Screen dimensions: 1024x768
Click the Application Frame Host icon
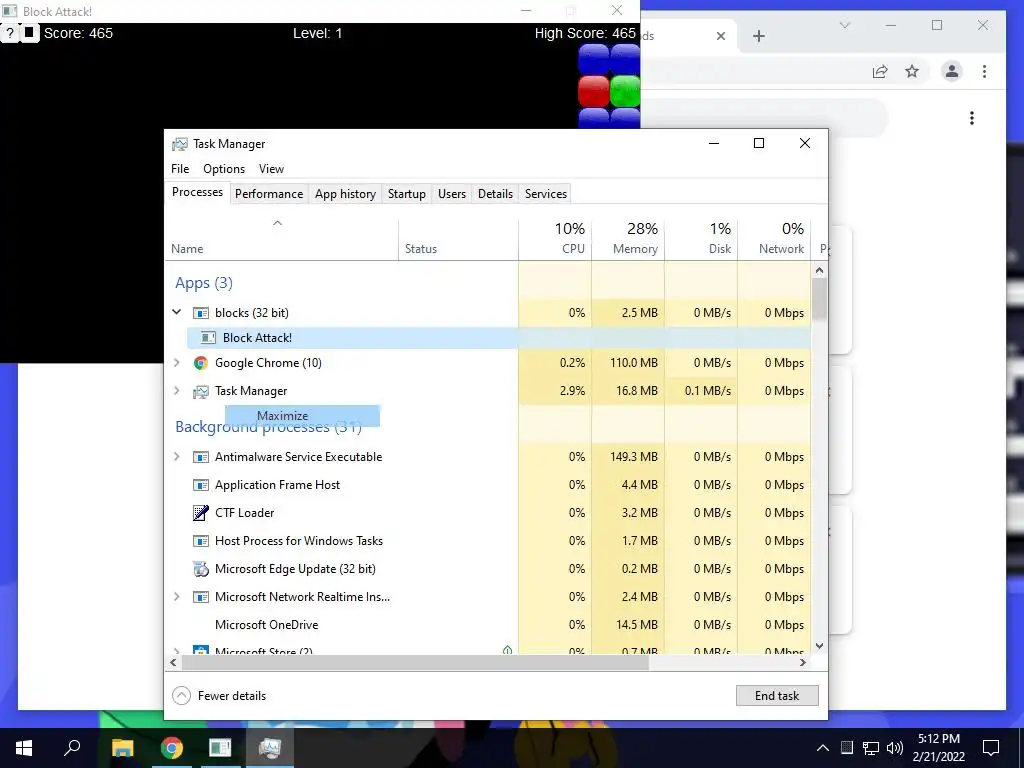pos(201,485)
